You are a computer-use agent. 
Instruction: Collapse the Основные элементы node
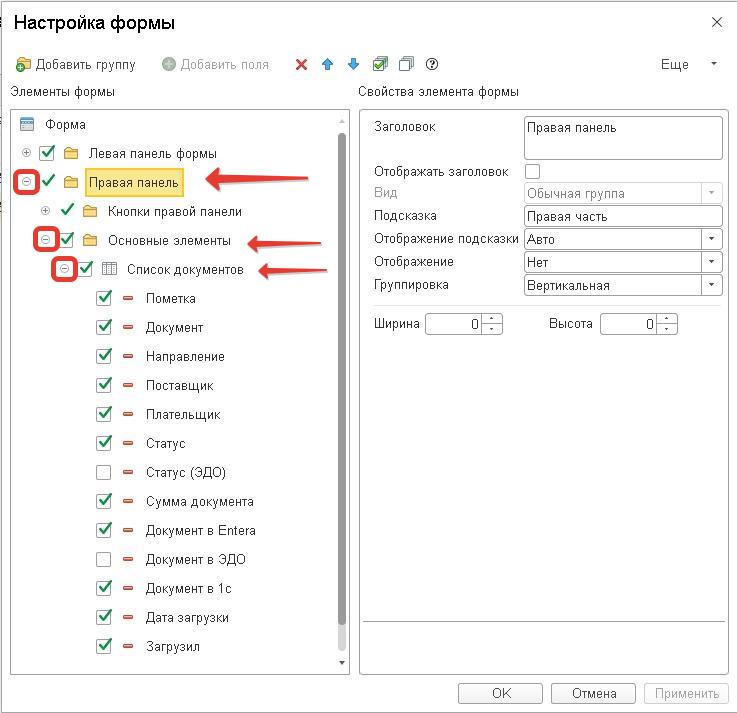(46, 240)
